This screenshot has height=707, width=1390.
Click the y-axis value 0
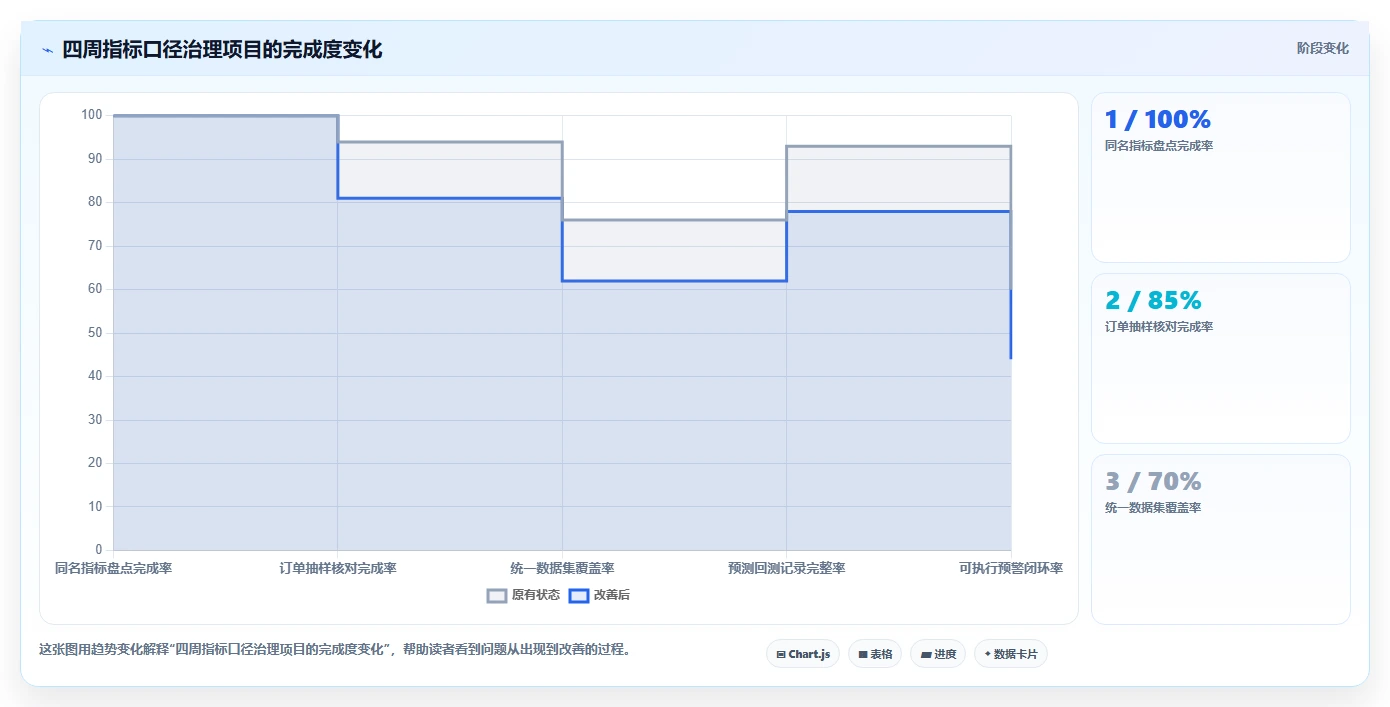pyautogui.click(x=98, y=550)
